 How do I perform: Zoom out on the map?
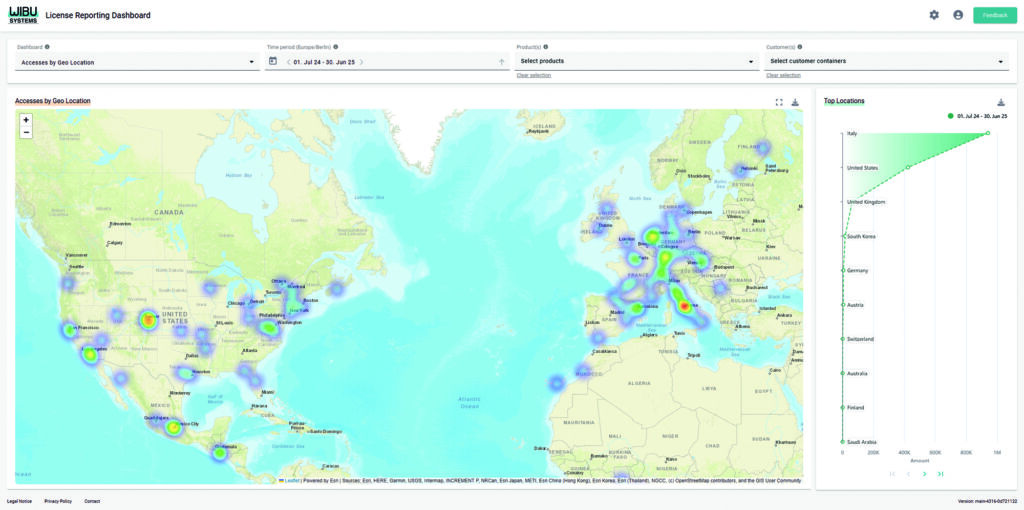(26, 132)
